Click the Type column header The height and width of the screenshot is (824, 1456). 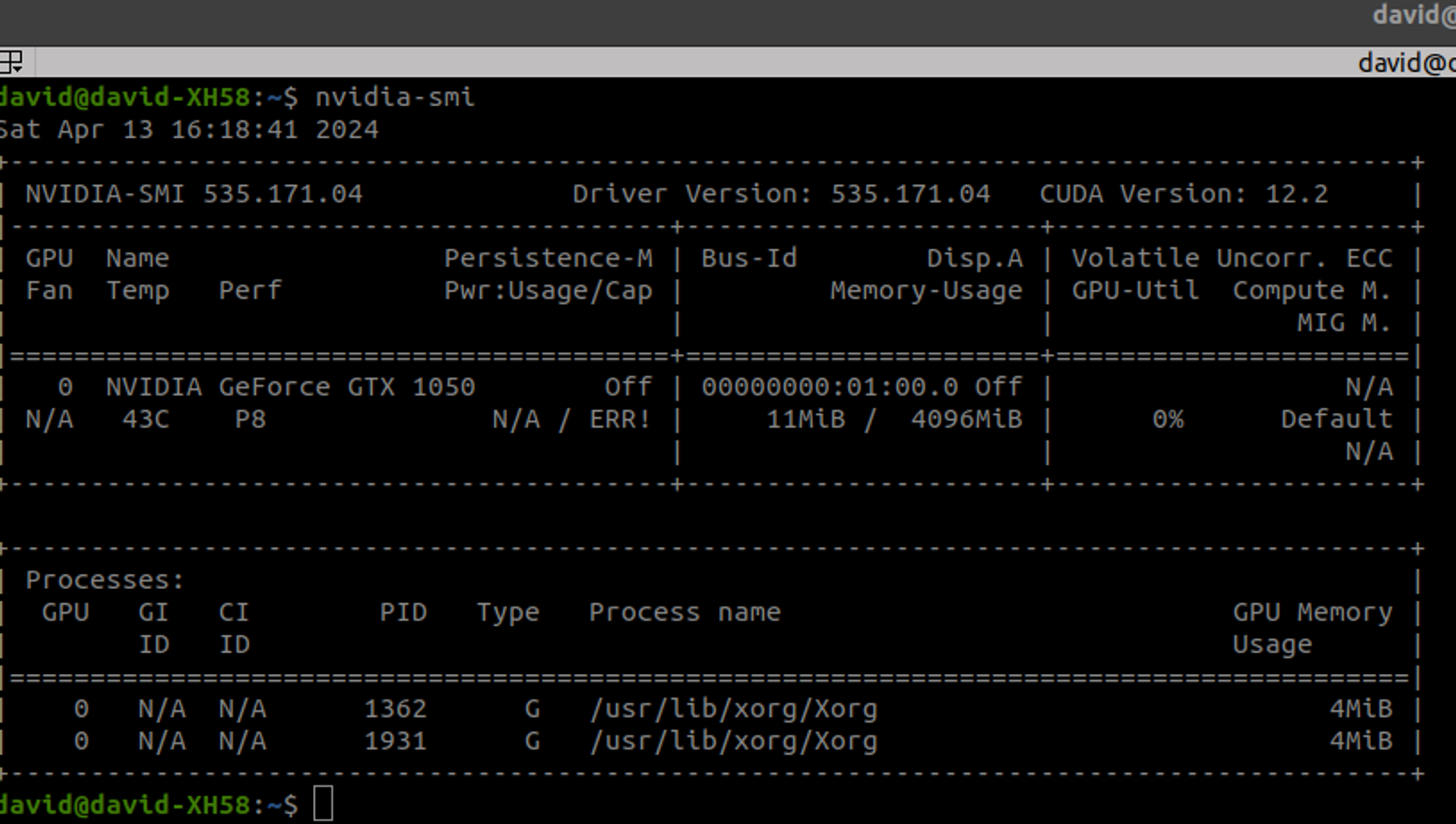point(508,613)
